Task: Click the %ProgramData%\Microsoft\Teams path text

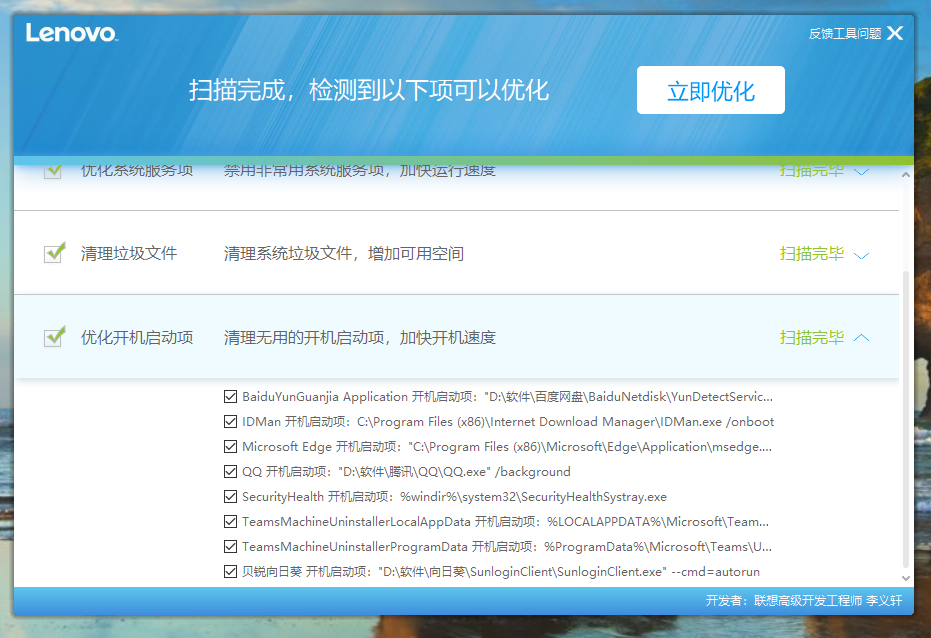Action: click(x=658, y=546)
